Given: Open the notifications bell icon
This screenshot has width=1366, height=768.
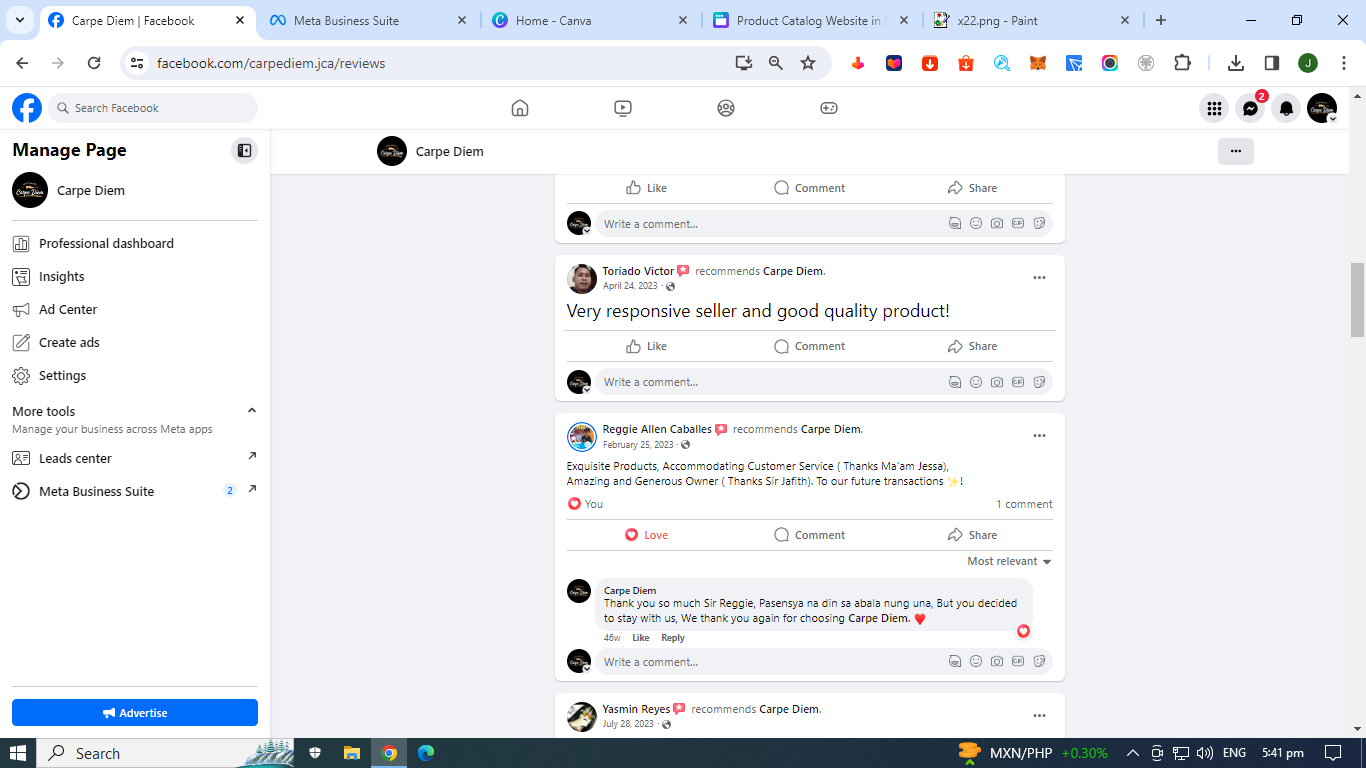Looking at the screenshot, I should pyautogui.click(x=1286, y=108).
